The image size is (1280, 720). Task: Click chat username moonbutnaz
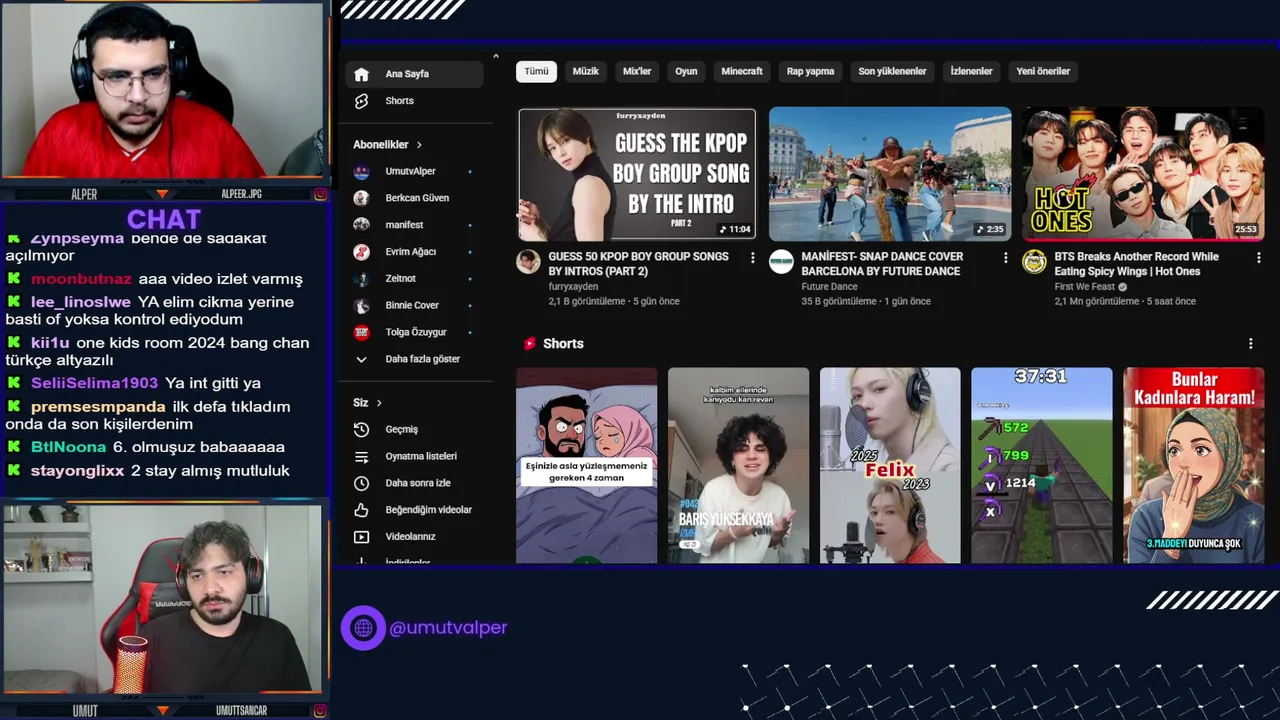pyautogui.click(x=81, y=279)
